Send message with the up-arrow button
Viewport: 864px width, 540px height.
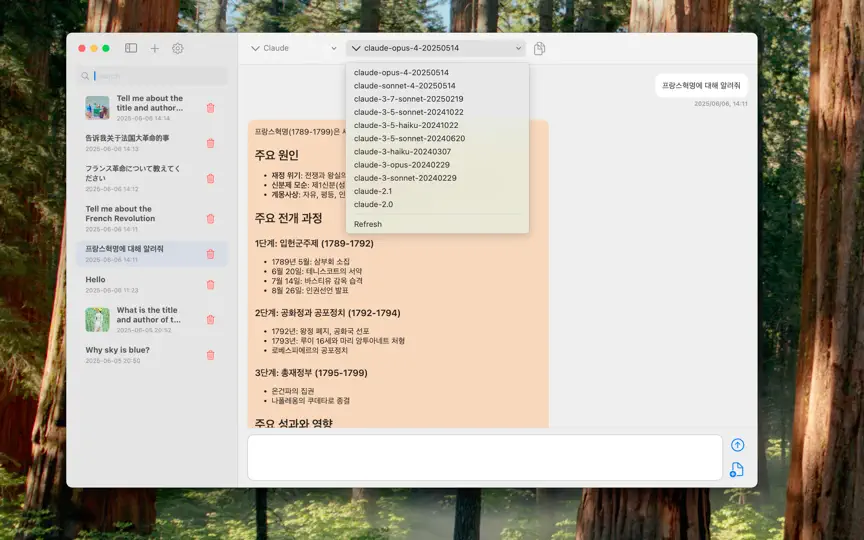pyautogui.click(x=737, y=445)
